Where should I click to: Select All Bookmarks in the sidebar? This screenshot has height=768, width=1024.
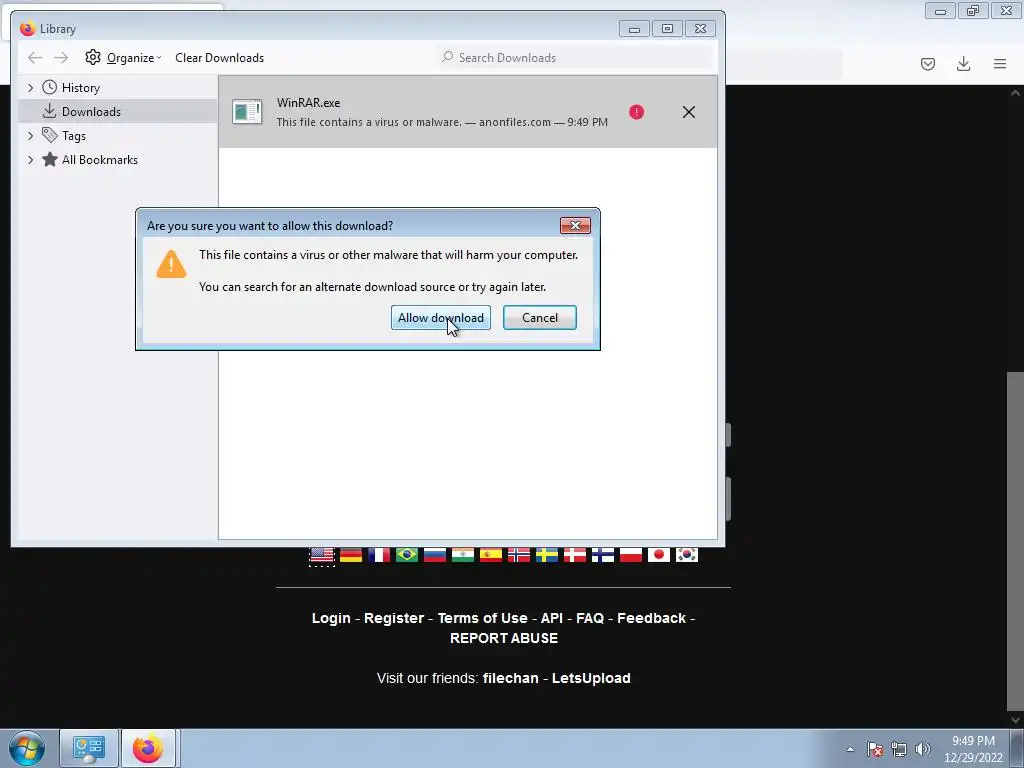99,160
